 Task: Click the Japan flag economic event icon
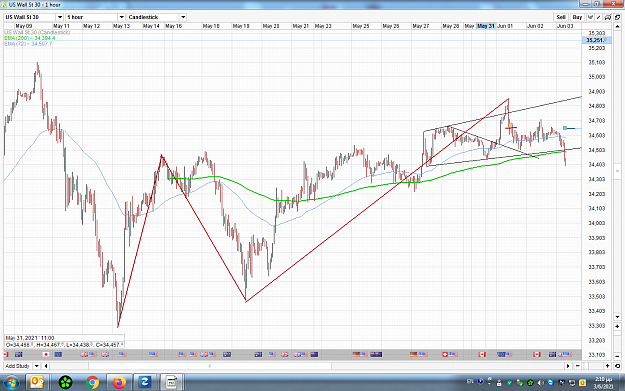46,354
